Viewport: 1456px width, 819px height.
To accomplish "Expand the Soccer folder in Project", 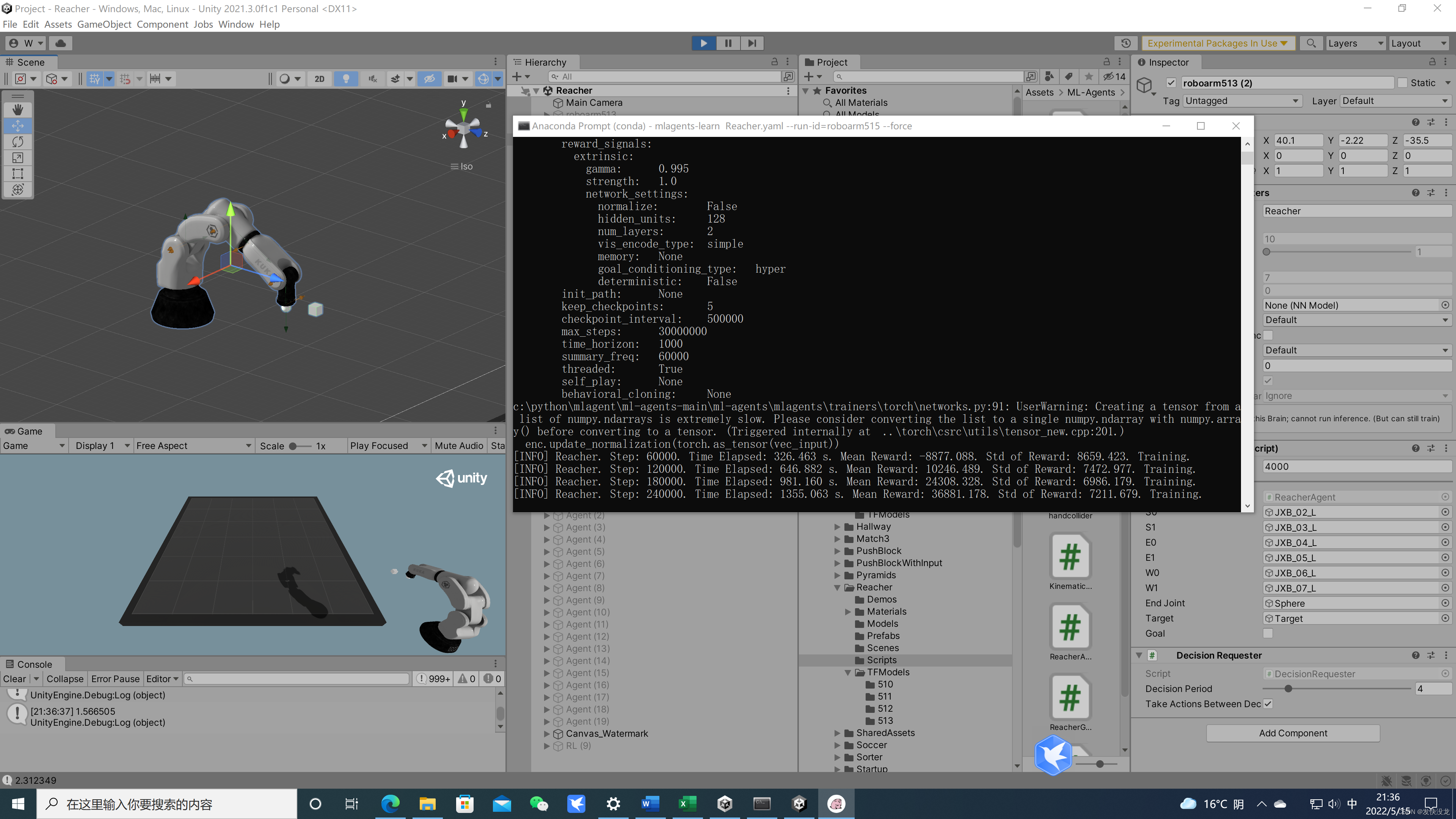I will (837, 745).
